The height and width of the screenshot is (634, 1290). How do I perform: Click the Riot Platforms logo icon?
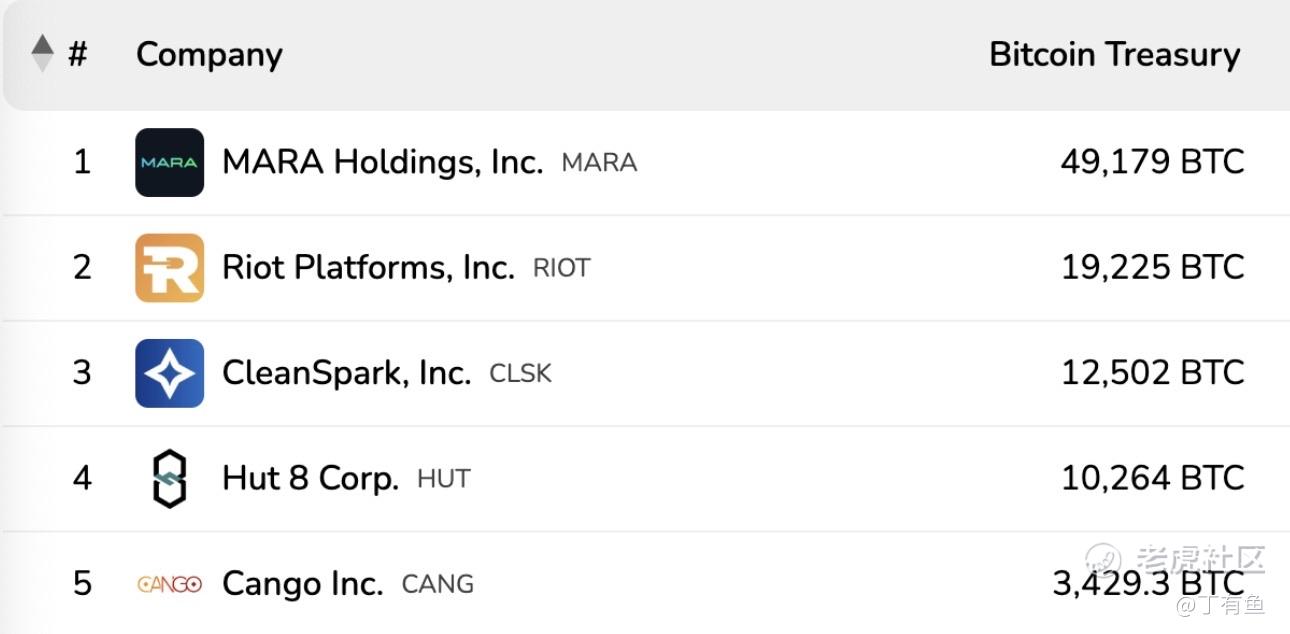point(169,267)
